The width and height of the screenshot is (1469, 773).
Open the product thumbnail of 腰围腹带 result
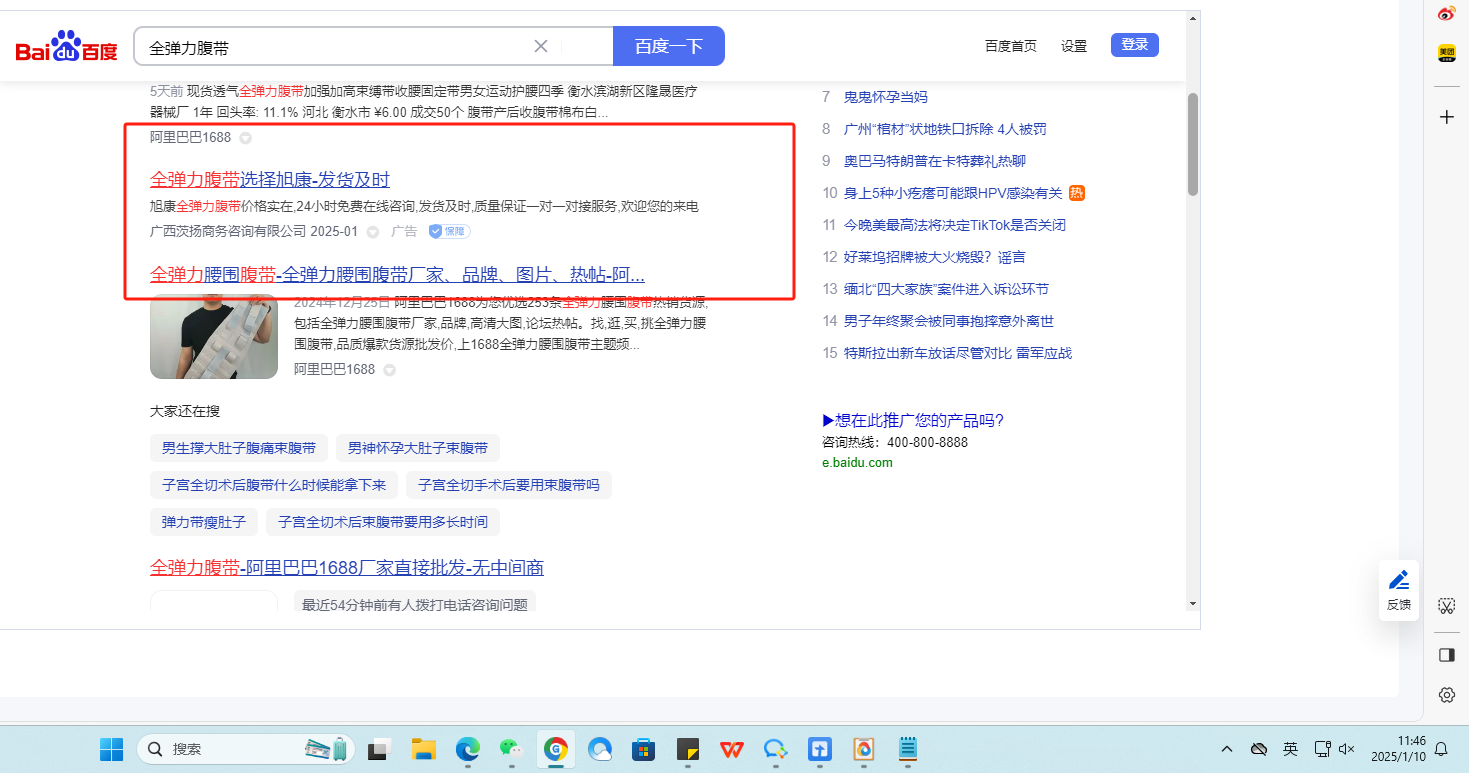coord(214,337)
